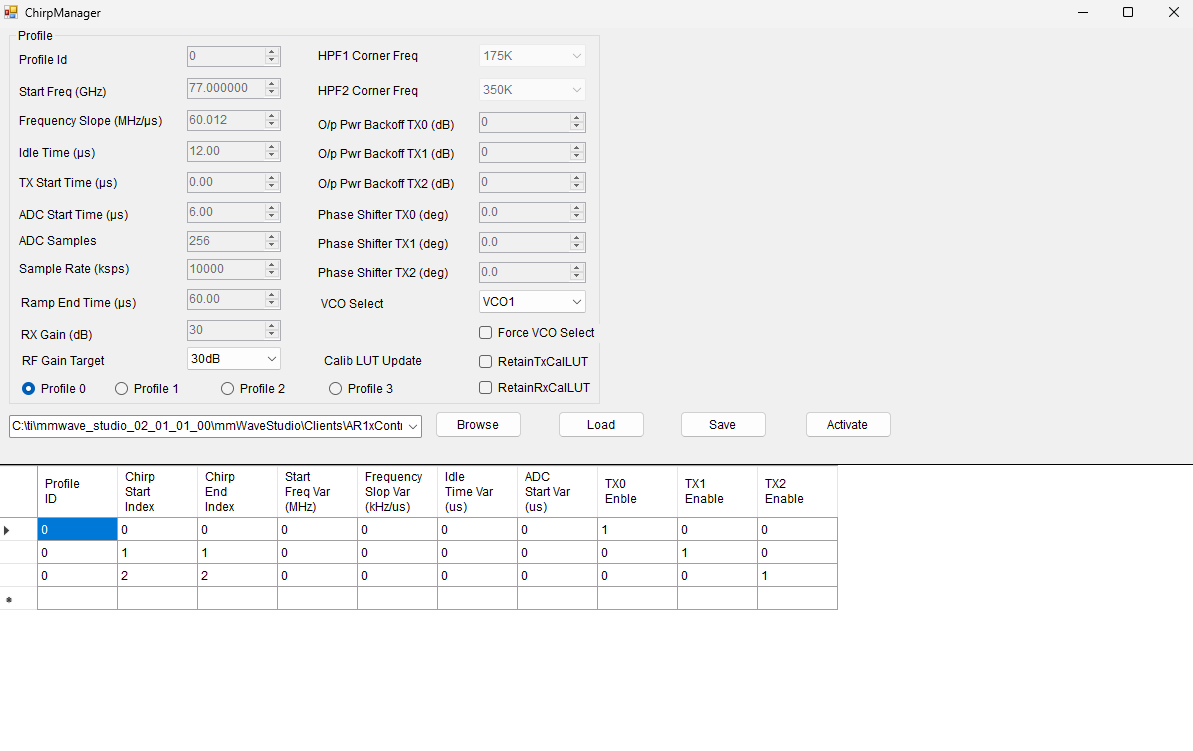Click the Frequency Slop Var column header
This screenshot has width=1193, height=751.
click(397, 492)
